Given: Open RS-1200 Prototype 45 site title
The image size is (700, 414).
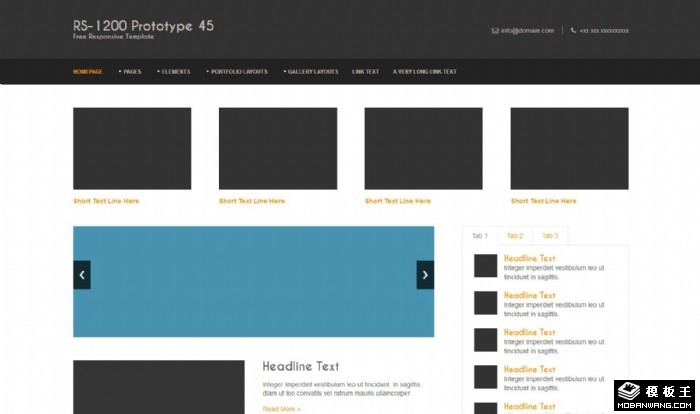Looking at the screenshot, I should 143,26.
